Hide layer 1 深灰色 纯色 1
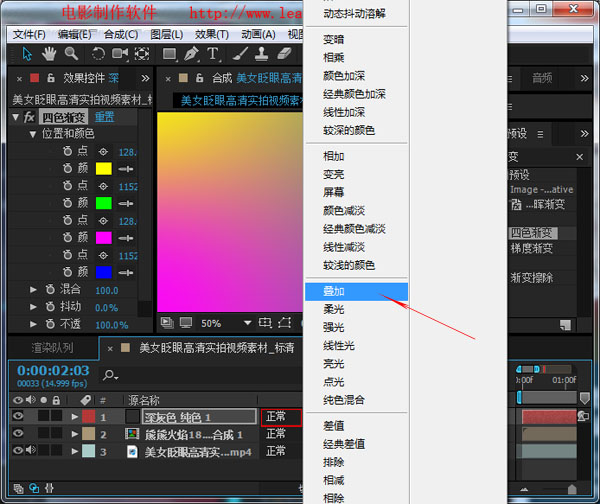Screen dimensions: 600x504 [x=18, y=416]
